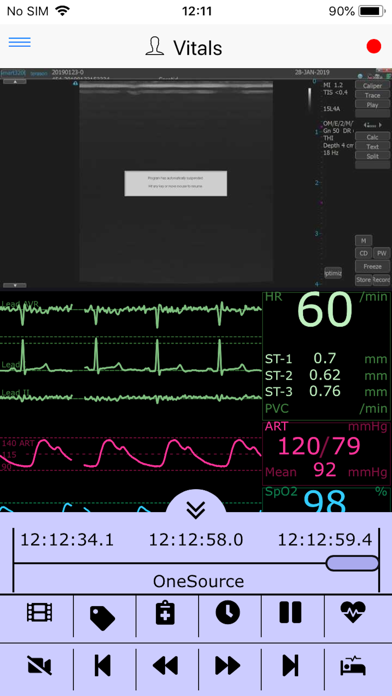392x696 pixels.
Task: Click the Text button in ultrasound
Action: click(372, 146)
